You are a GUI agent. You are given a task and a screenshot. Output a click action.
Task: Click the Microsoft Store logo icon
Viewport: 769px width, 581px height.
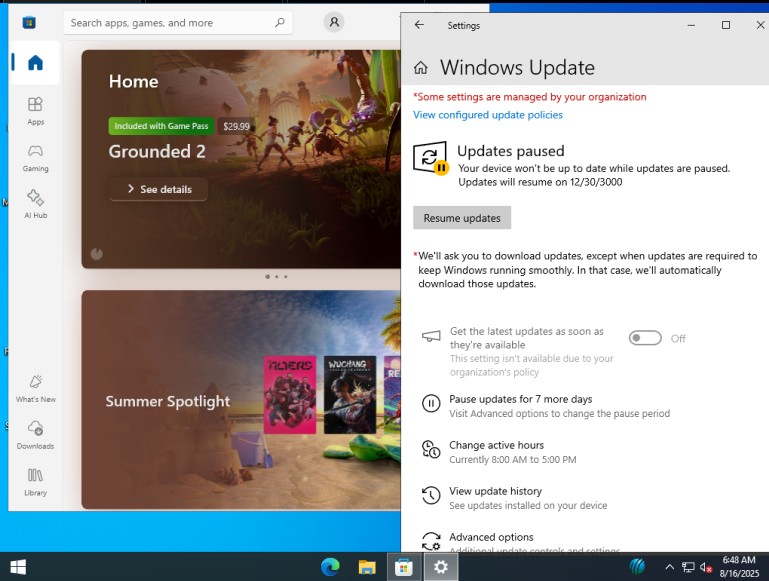[29, 23]
